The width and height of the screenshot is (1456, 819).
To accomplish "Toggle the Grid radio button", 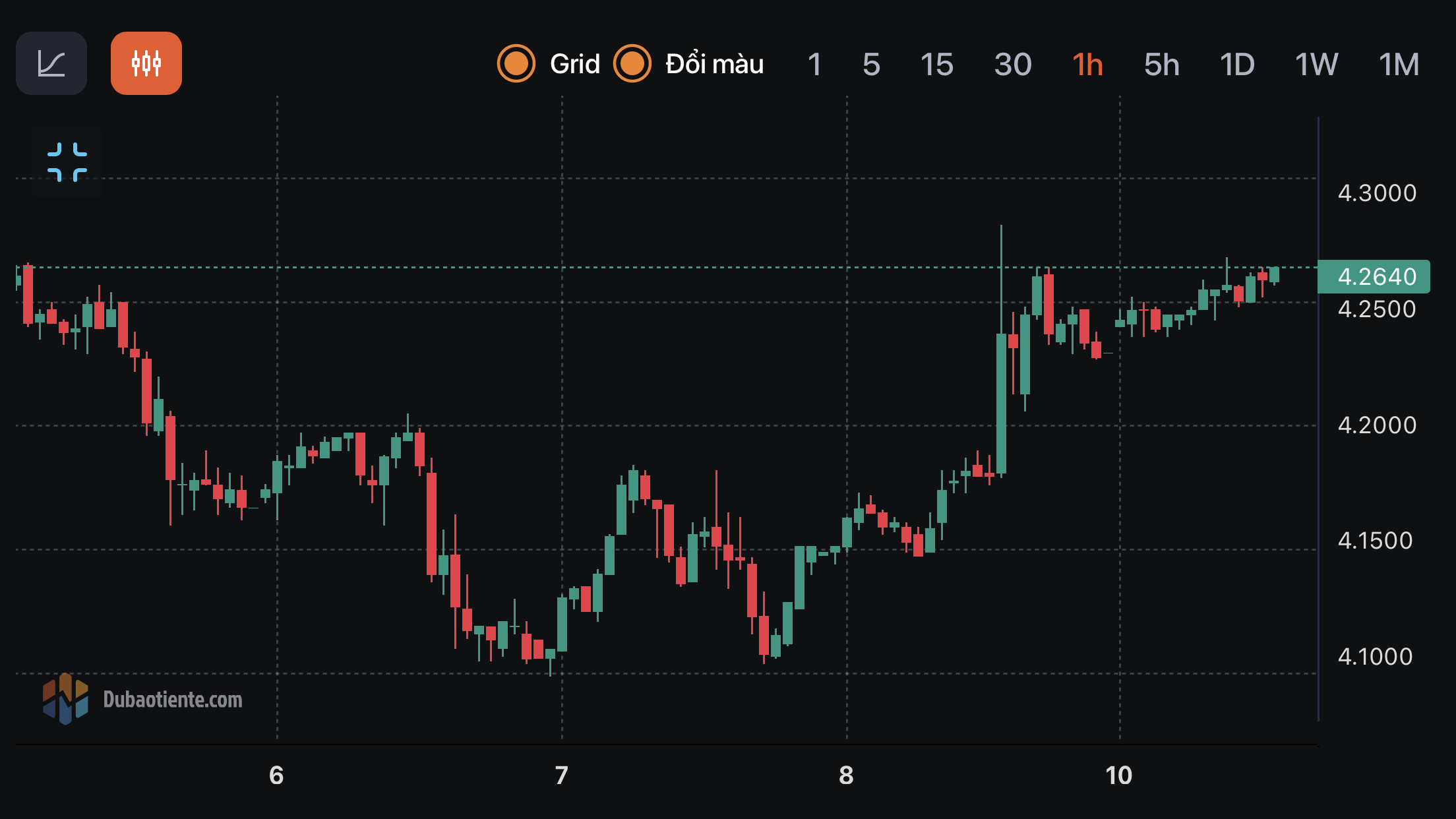I will tap(516, 64).
